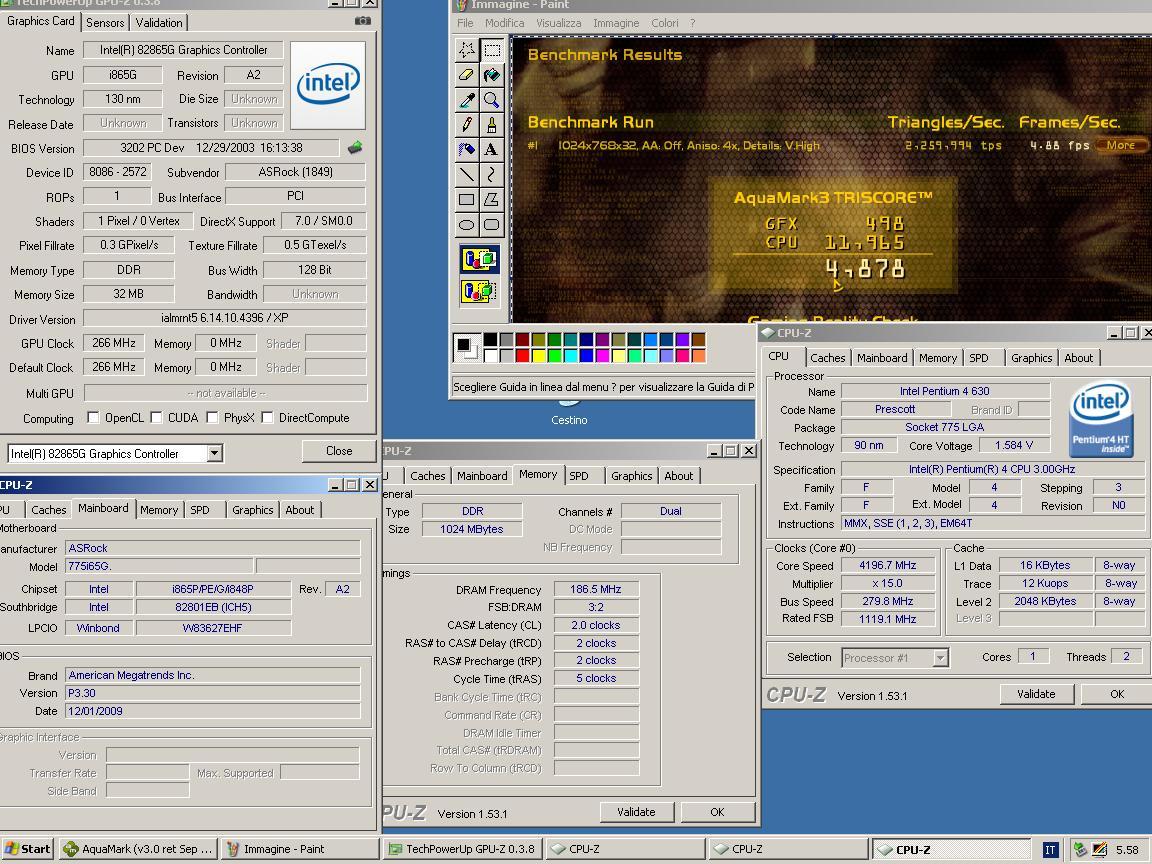Switch to AquaMark in the taskbar
This screenshot has height=864, width=1152.
click(138, 849)
